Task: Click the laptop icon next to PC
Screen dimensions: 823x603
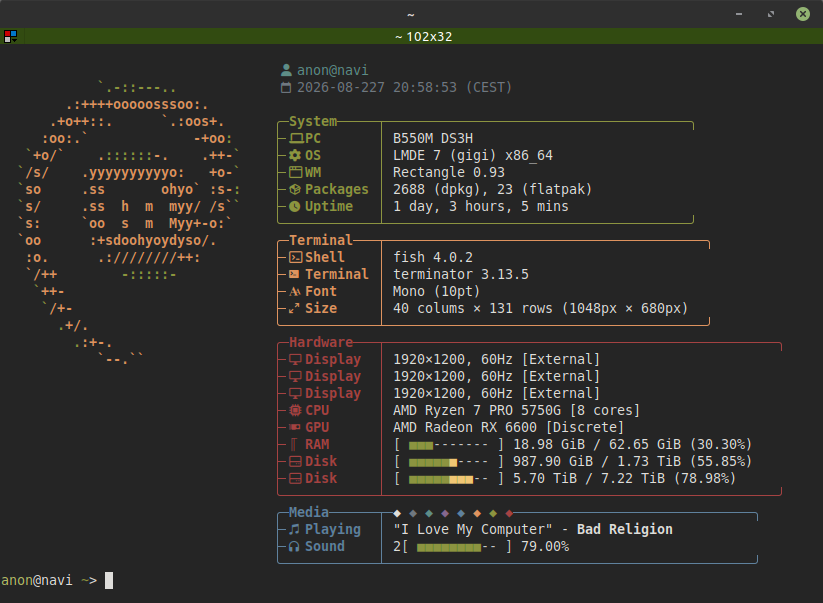Action: [x=297, y=139]
